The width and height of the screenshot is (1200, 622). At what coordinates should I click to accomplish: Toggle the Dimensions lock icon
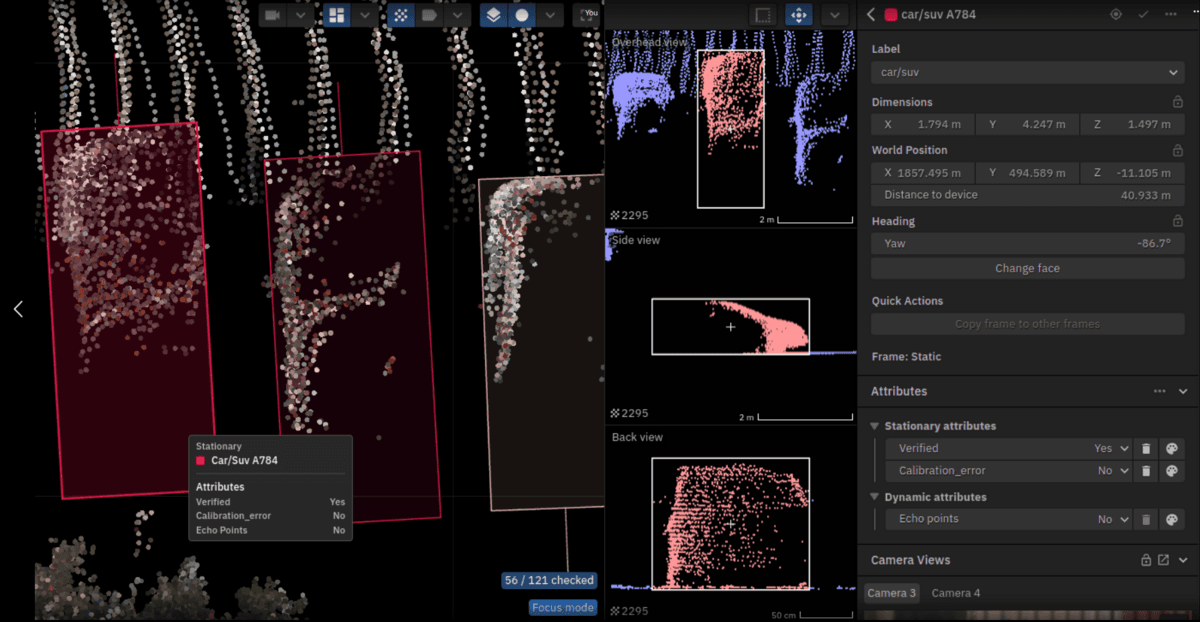coord(1178,102)
